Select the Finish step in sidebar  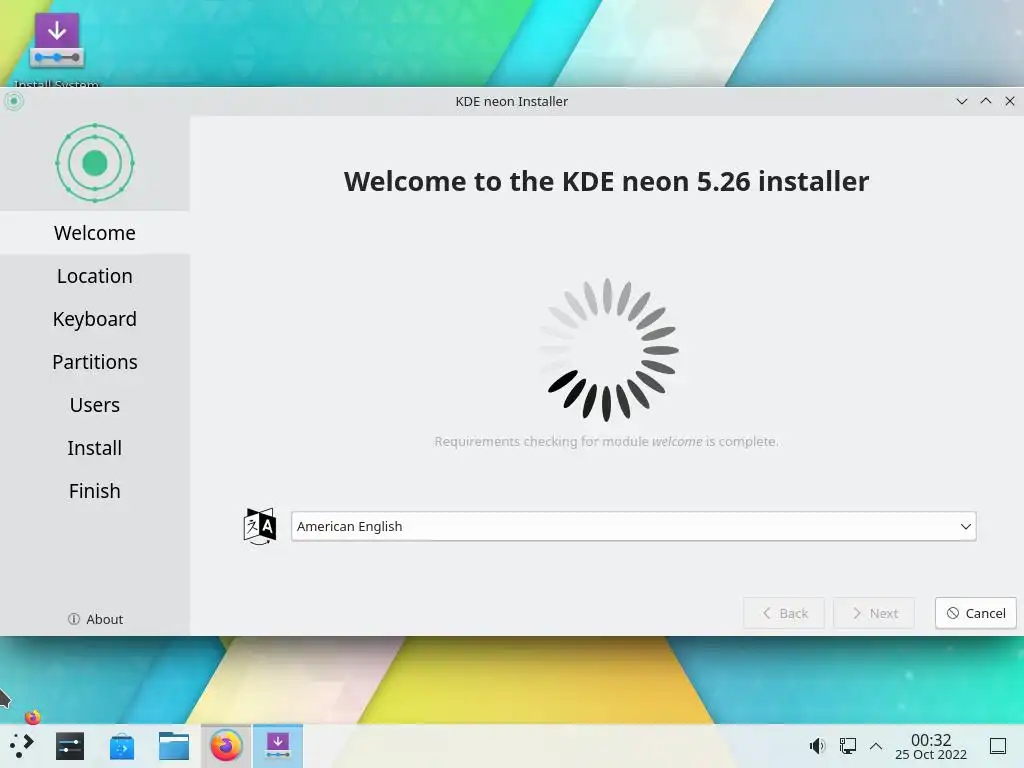coord(95,491)
